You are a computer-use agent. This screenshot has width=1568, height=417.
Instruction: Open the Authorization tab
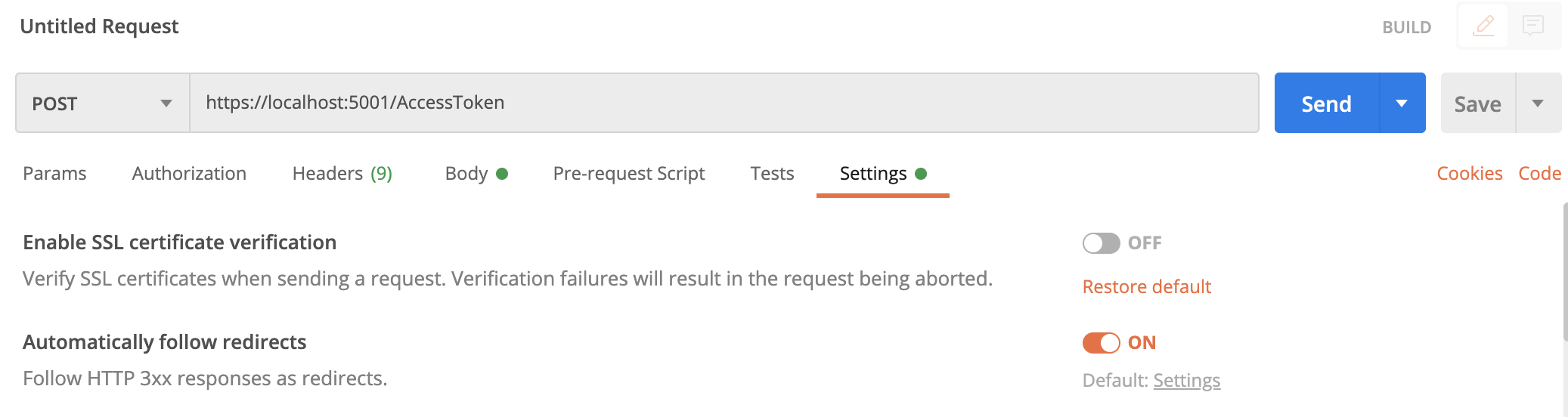(189, 174)
